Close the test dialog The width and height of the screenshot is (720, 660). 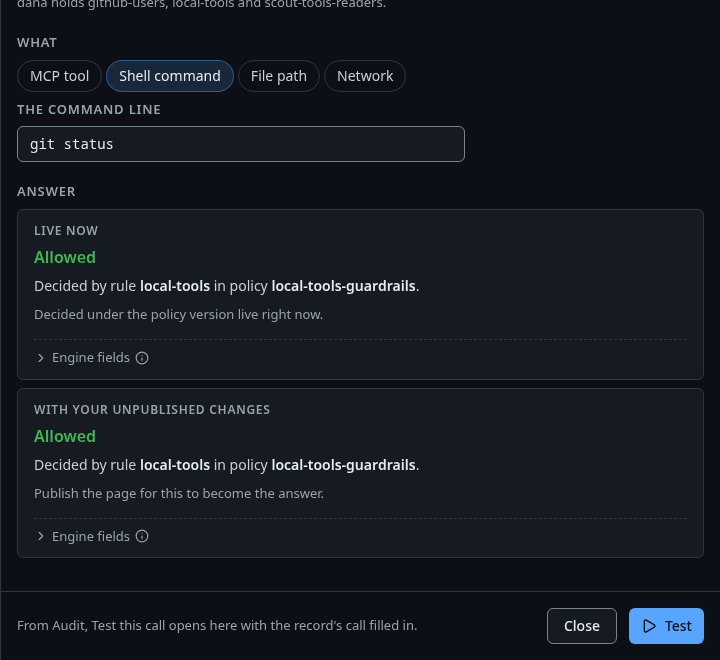[x=582, y=626]
